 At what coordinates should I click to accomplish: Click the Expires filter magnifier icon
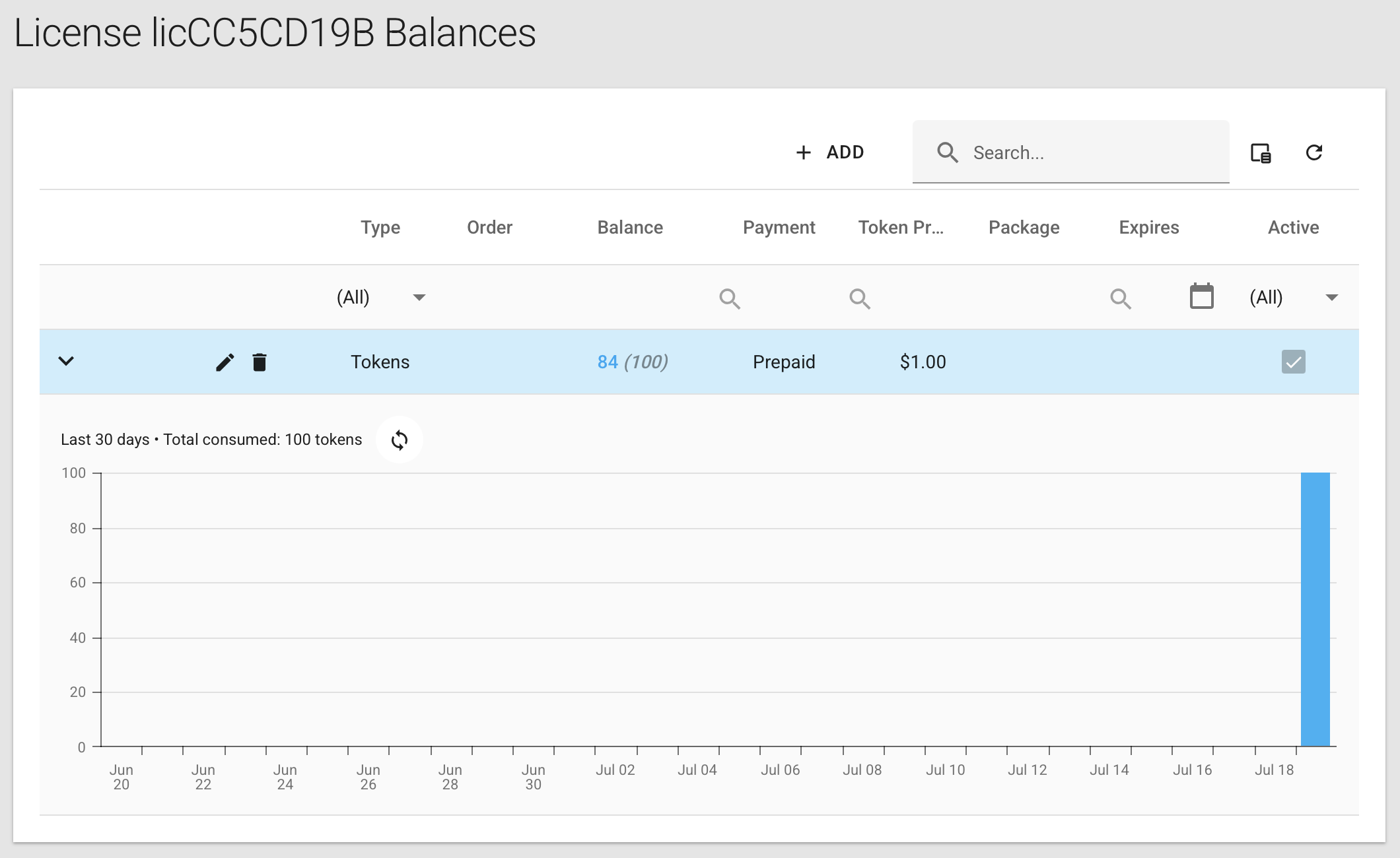(1120, 298)
